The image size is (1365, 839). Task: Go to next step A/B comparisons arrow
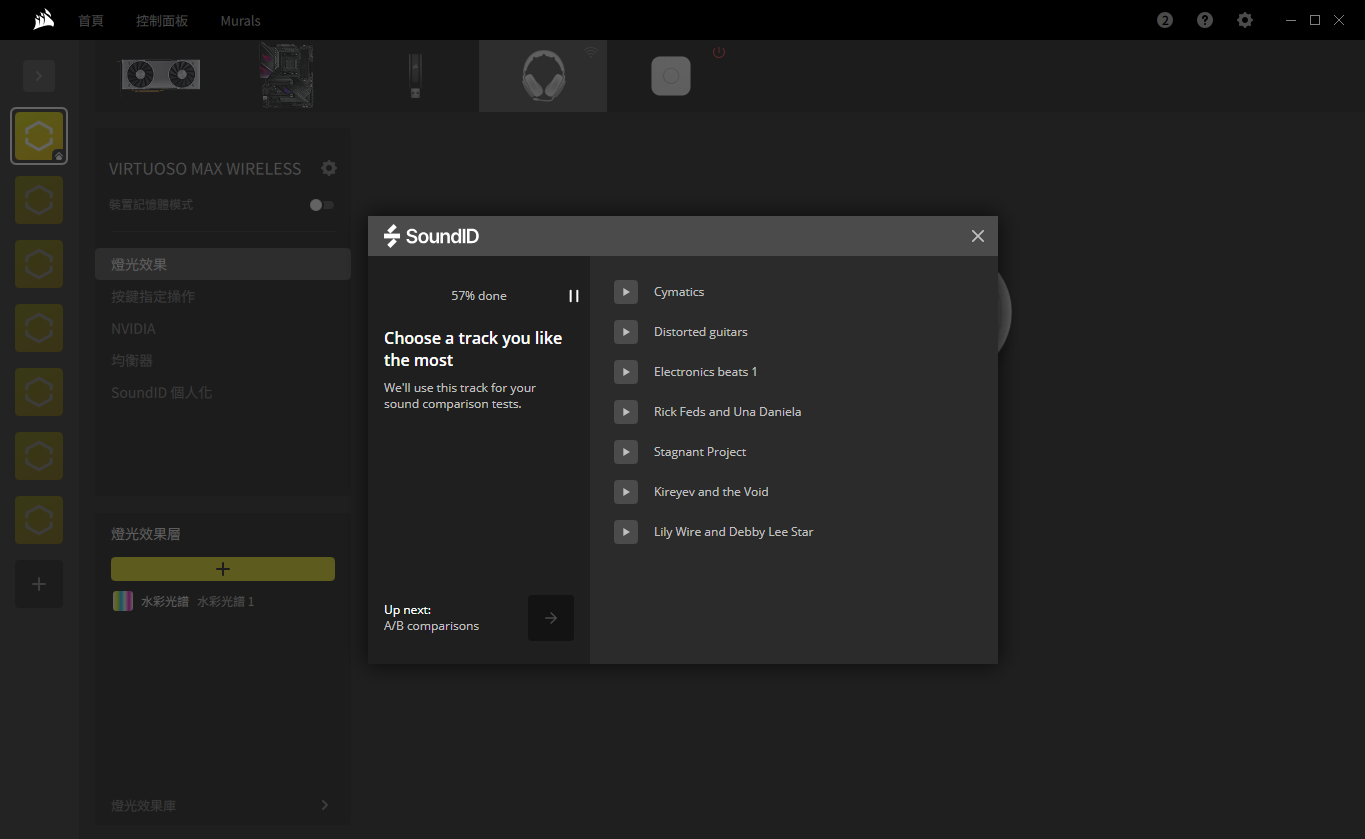[x=551, y=618]
